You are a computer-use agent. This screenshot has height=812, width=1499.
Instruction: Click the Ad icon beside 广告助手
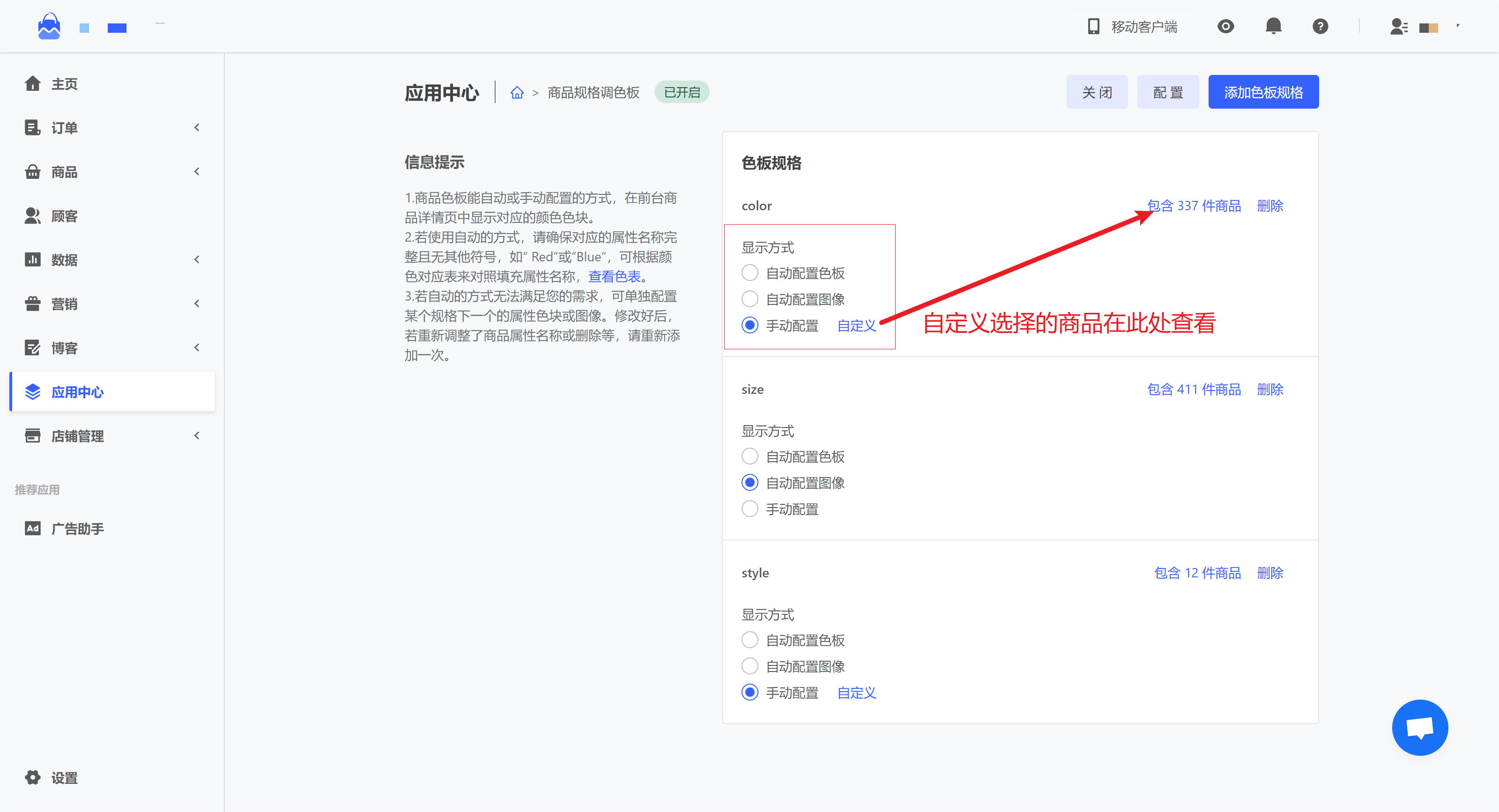[33, 528]
